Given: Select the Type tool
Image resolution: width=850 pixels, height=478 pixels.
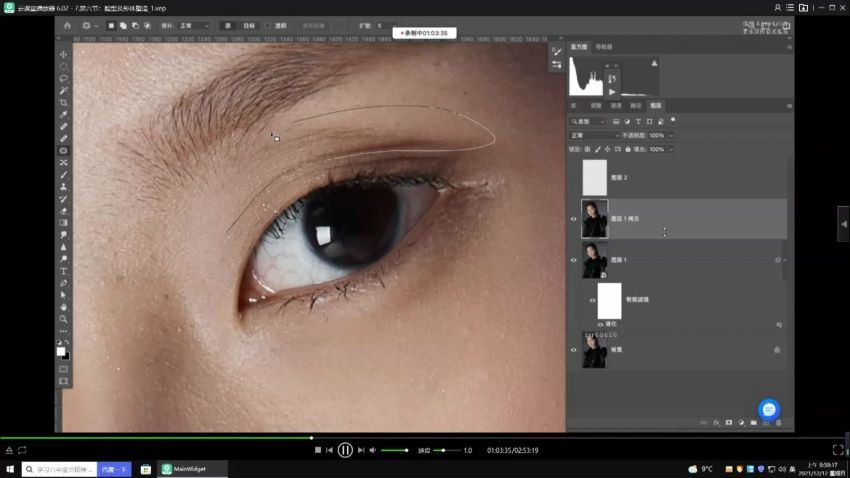Looking at the screenshot, I should pos(63,271).
